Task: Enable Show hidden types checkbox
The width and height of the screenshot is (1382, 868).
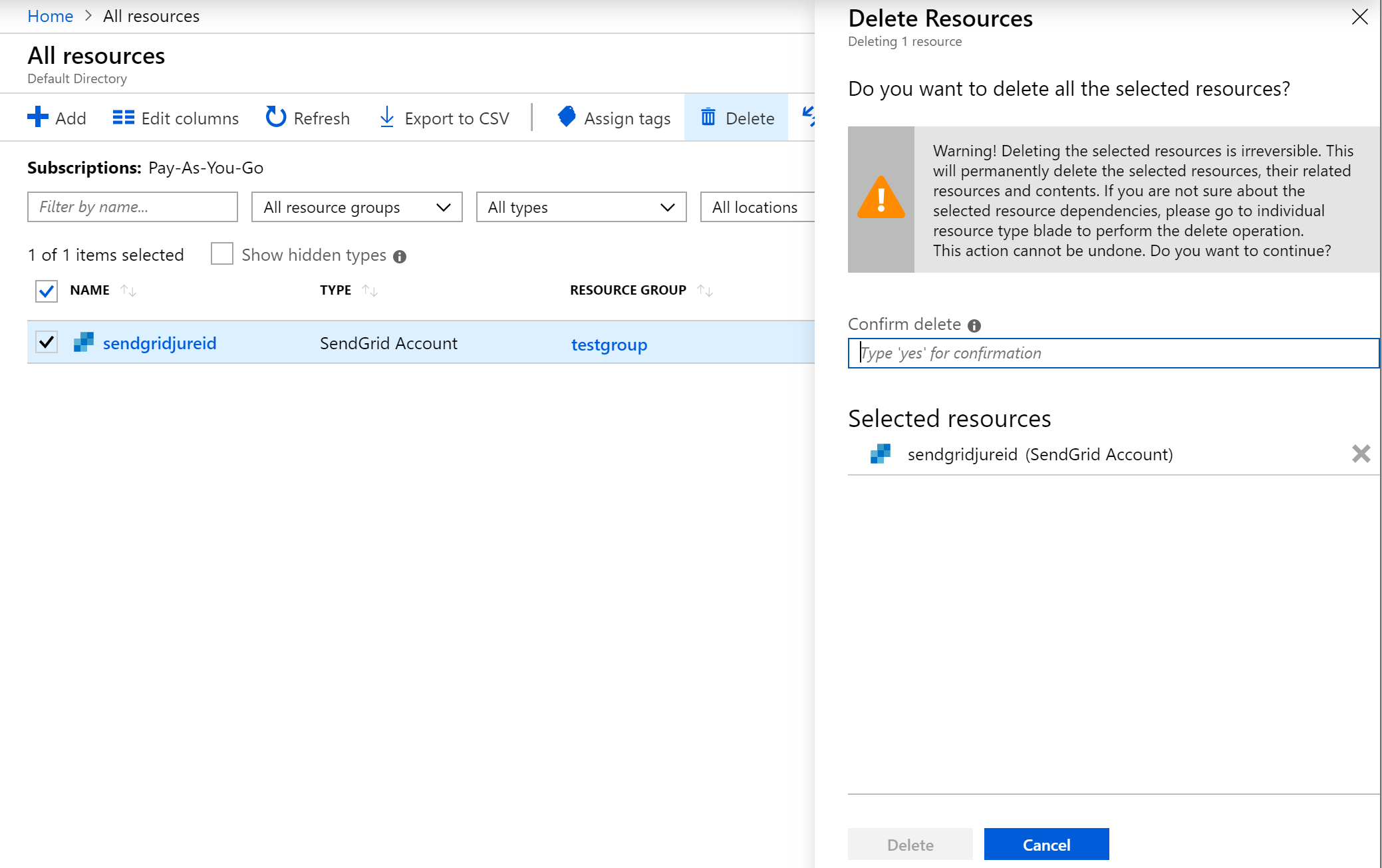Action: (x=222, y=255)
